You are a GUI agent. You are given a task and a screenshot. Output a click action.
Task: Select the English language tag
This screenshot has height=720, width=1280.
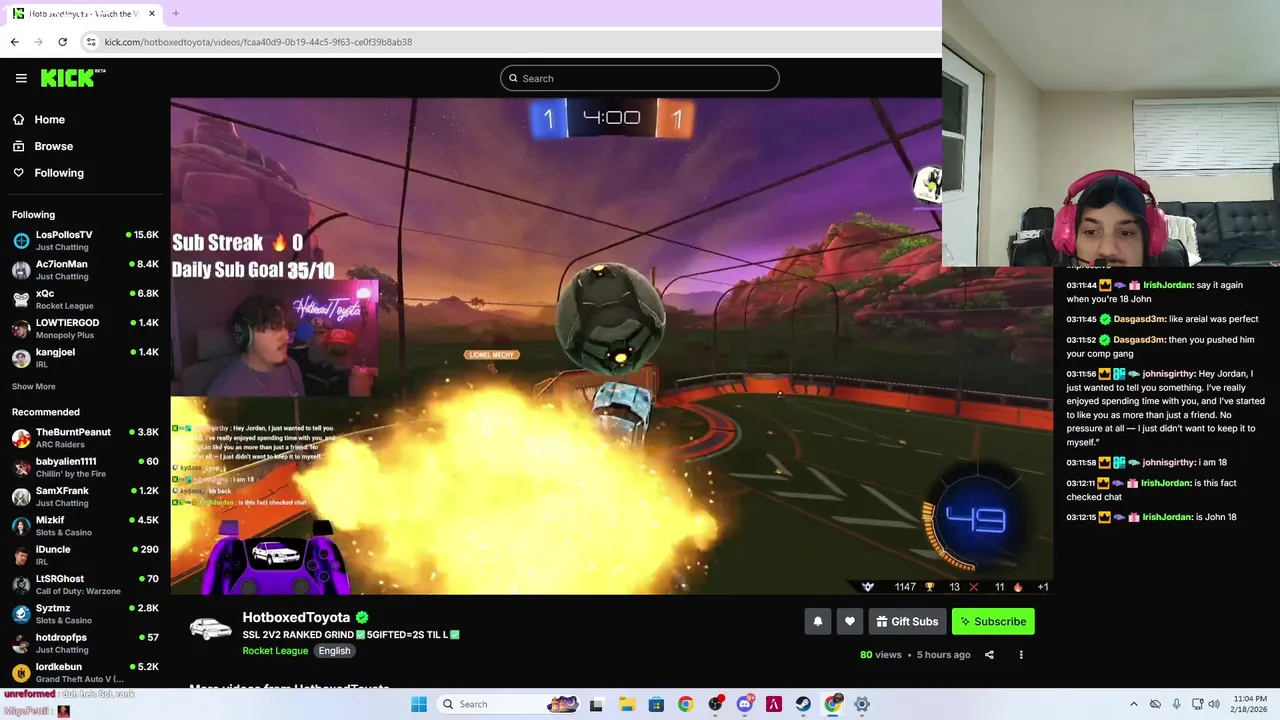pyautogui.click(x=334, y=650)
